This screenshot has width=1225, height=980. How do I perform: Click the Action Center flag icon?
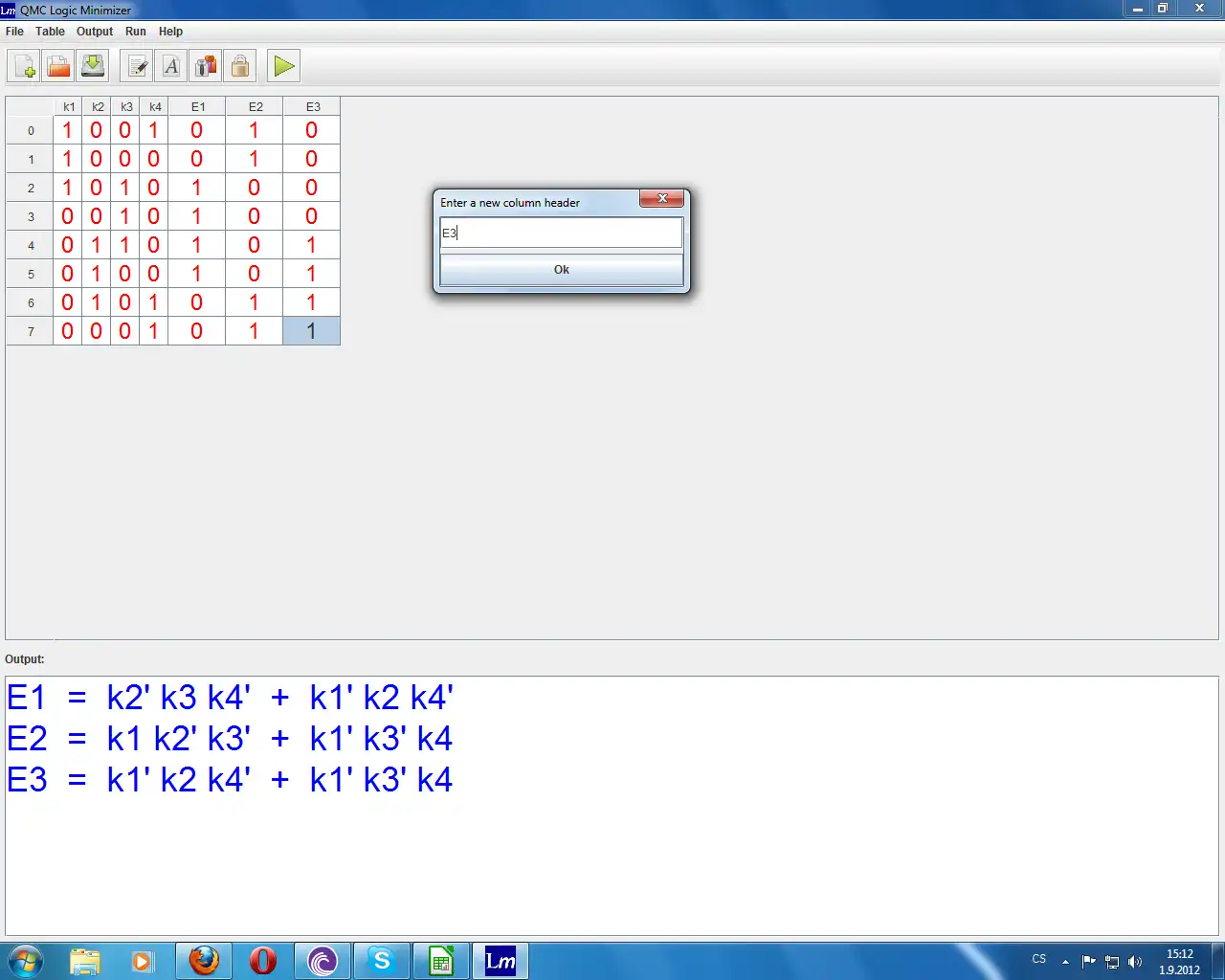[1089, 962]
